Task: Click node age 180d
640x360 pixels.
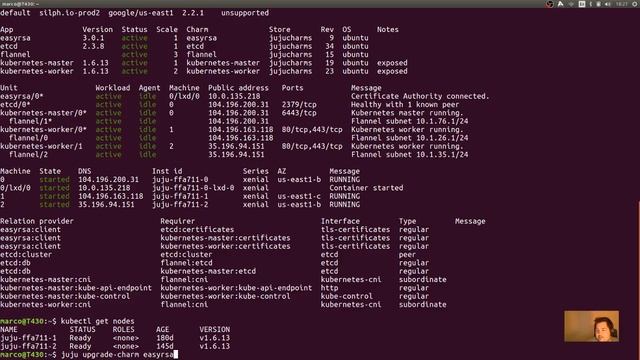Action: [x=165, y=338]
